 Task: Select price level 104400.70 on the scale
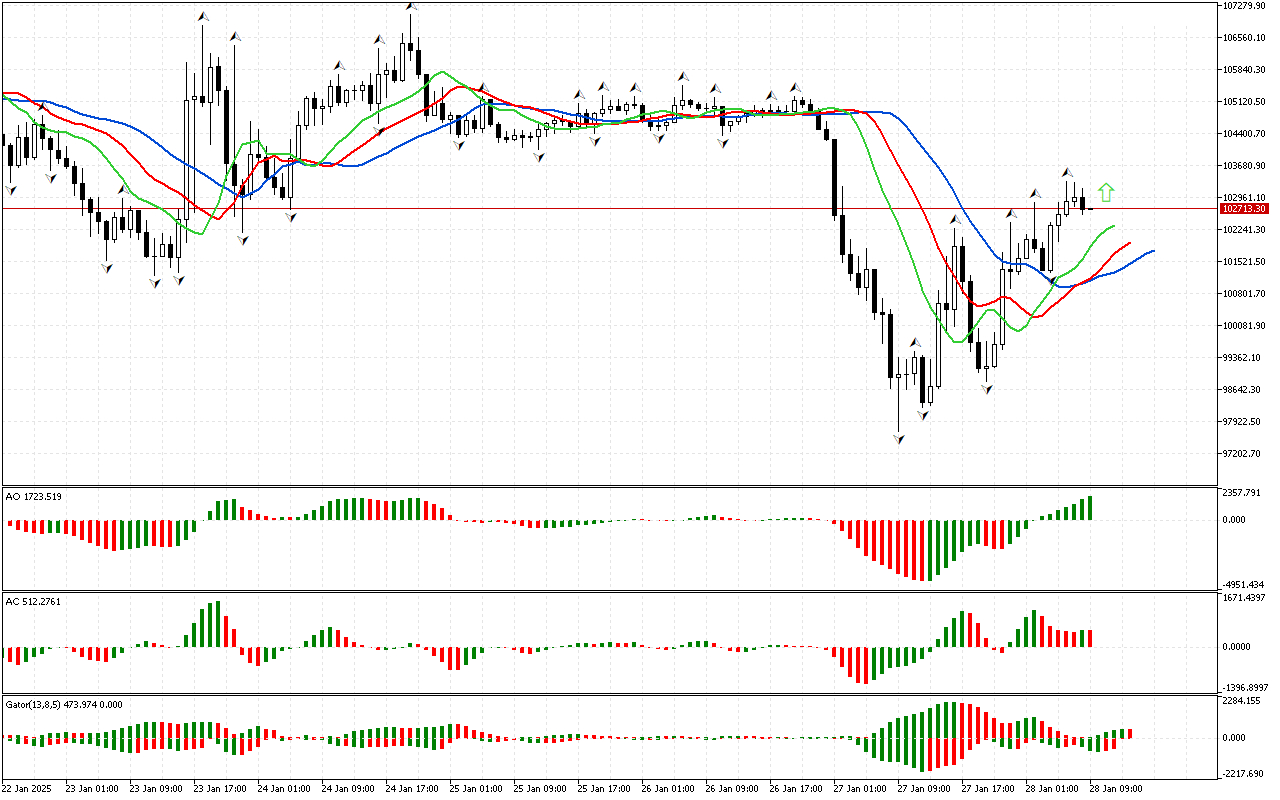[1245, 134]
